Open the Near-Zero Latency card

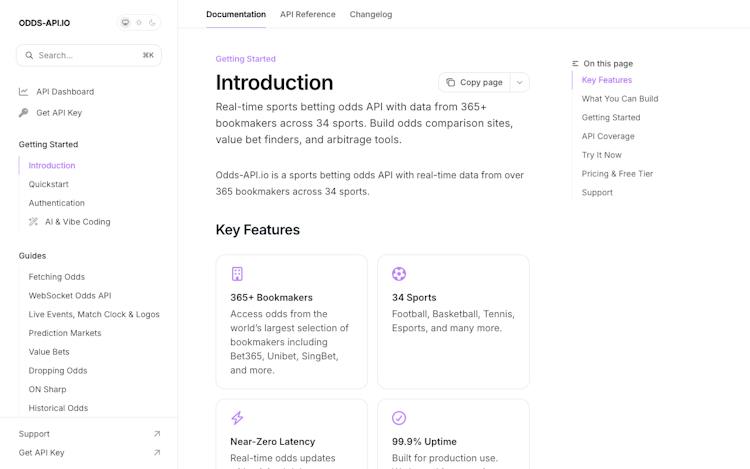tap(292, 434)
